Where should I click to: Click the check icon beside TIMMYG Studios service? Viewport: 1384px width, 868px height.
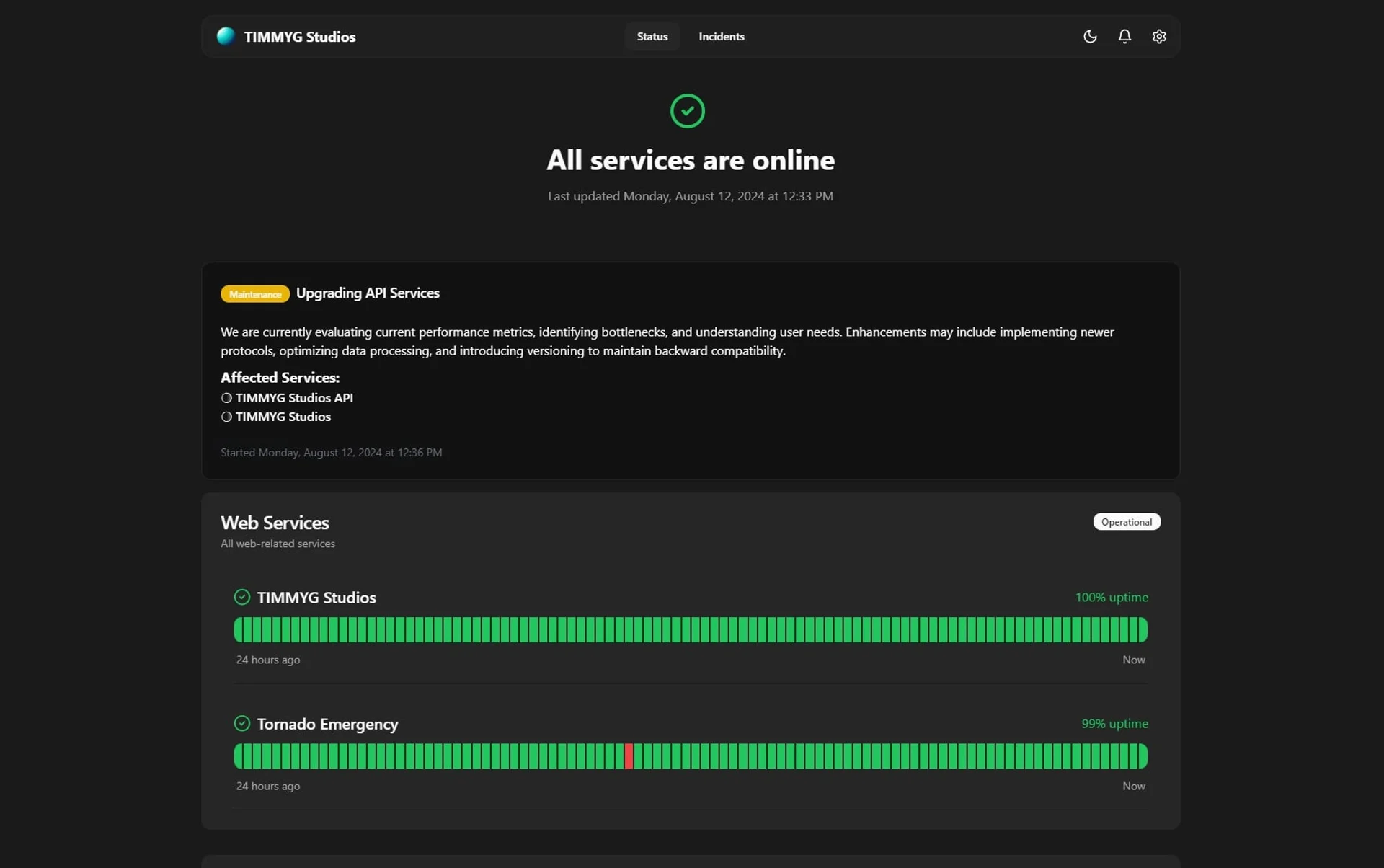pos(241,597)
